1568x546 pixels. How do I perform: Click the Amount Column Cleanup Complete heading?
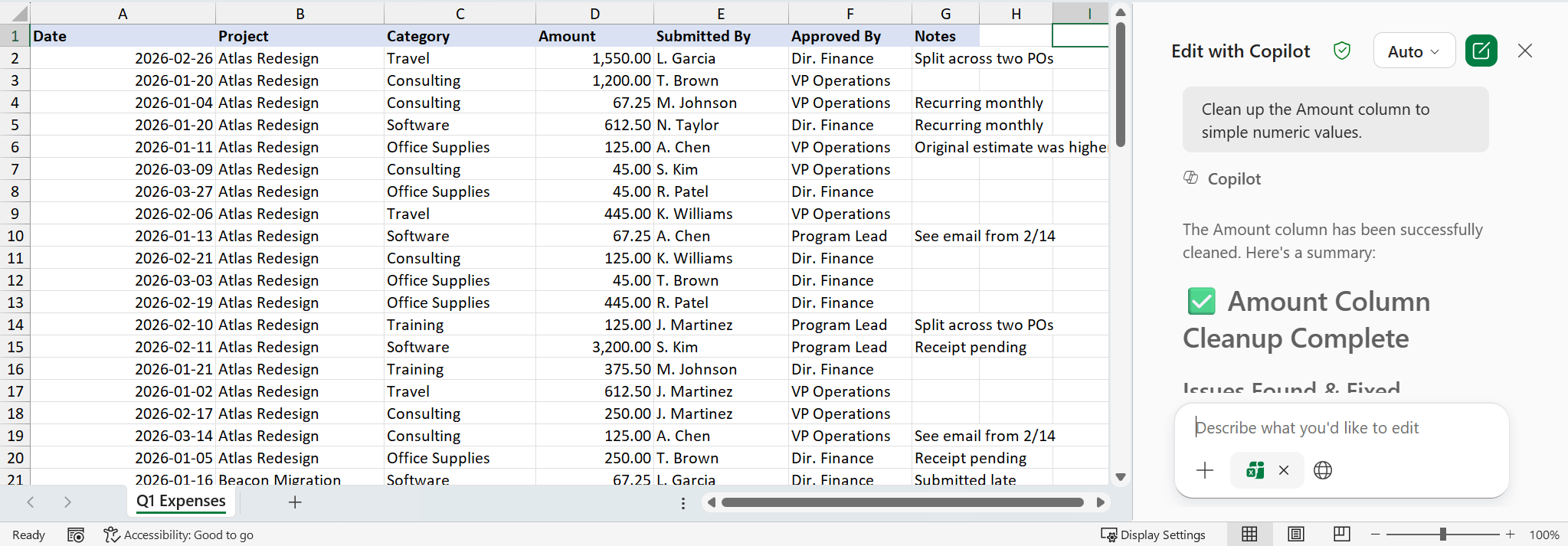pos(1307,319)
